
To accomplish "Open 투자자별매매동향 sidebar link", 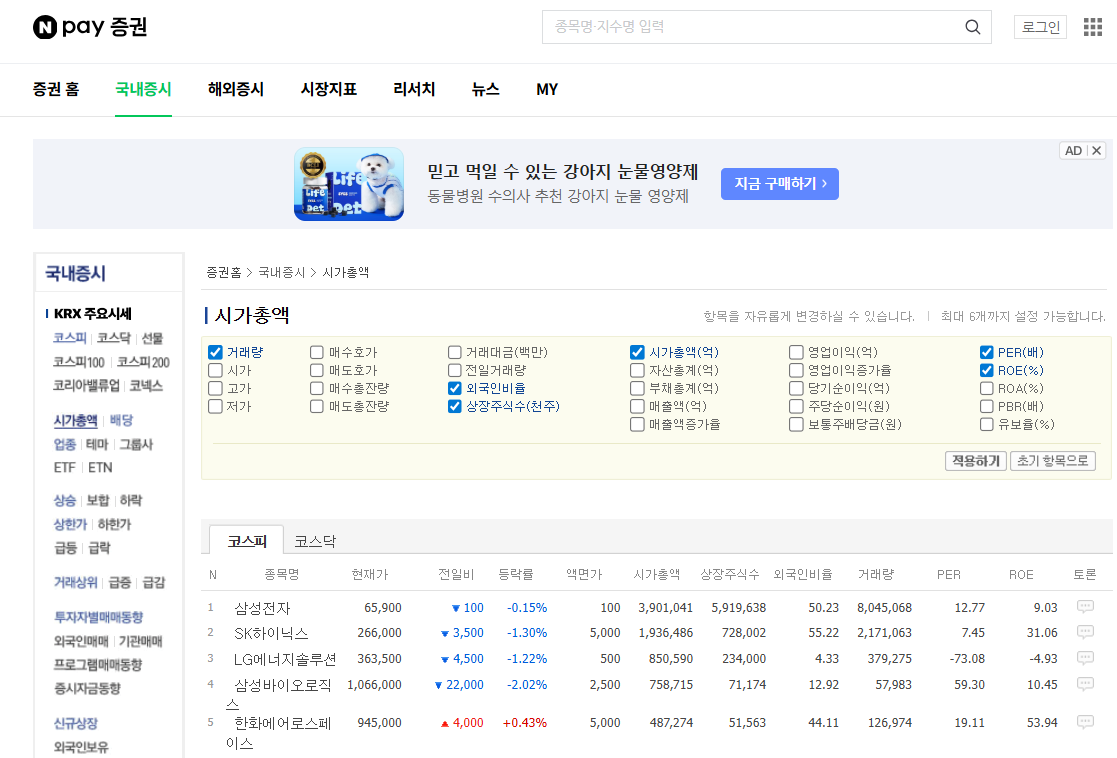I will pyautogui.click(x=98, y=617).
